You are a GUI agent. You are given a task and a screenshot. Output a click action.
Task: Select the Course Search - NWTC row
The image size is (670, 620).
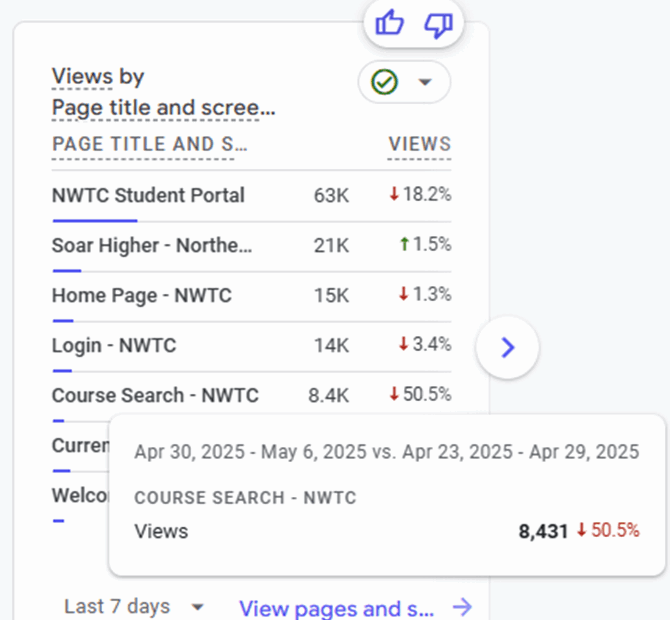[x=251, y=396]
